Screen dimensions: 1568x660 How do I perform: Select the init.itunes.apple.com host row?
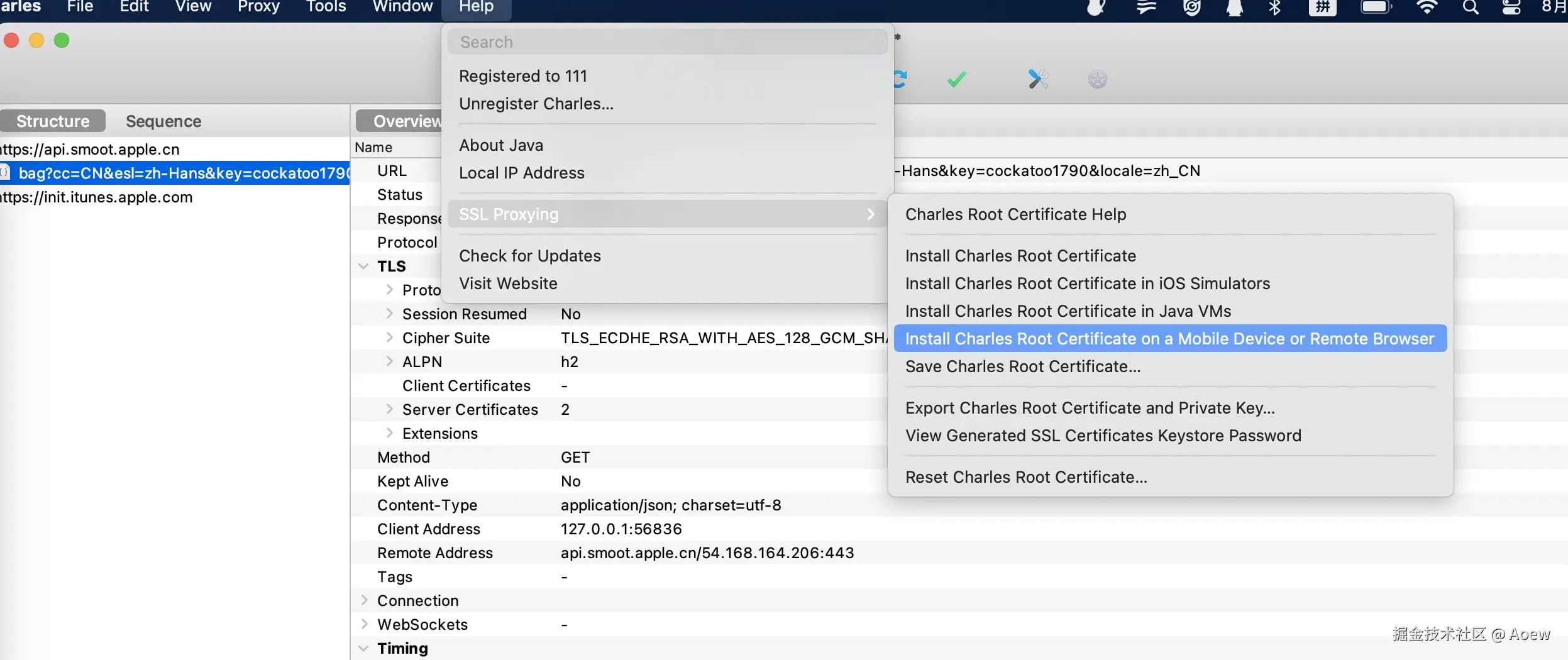[175, 197]
